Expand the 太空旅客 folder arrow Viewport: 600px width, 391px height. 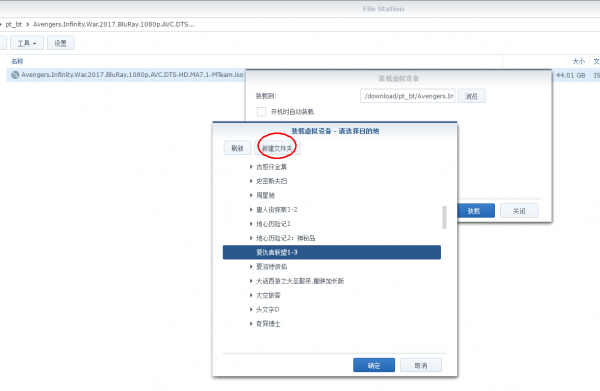(251, 295)
